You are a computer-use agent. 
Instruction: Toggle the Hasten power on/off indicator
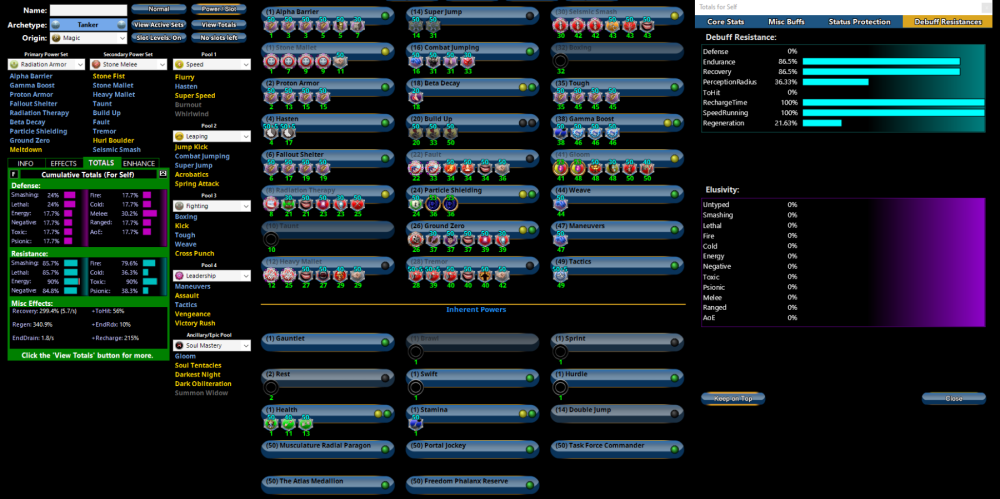[x=384, y=120]
